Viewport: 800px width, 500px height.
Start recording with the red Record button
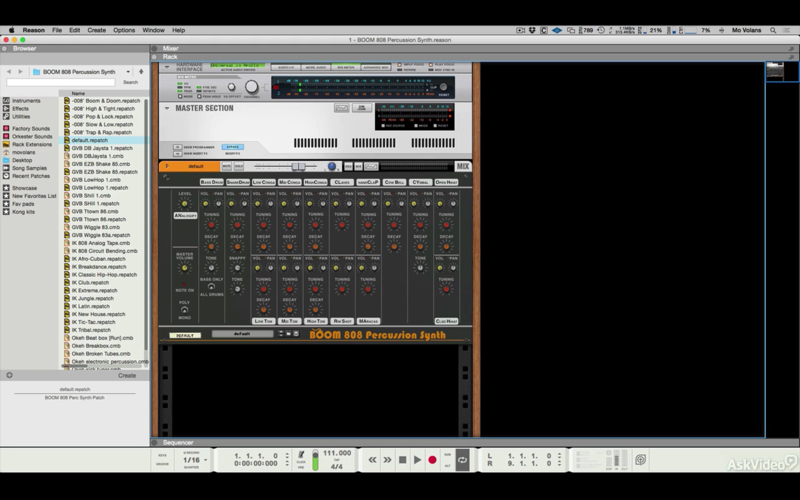click(x=432, y=460)
